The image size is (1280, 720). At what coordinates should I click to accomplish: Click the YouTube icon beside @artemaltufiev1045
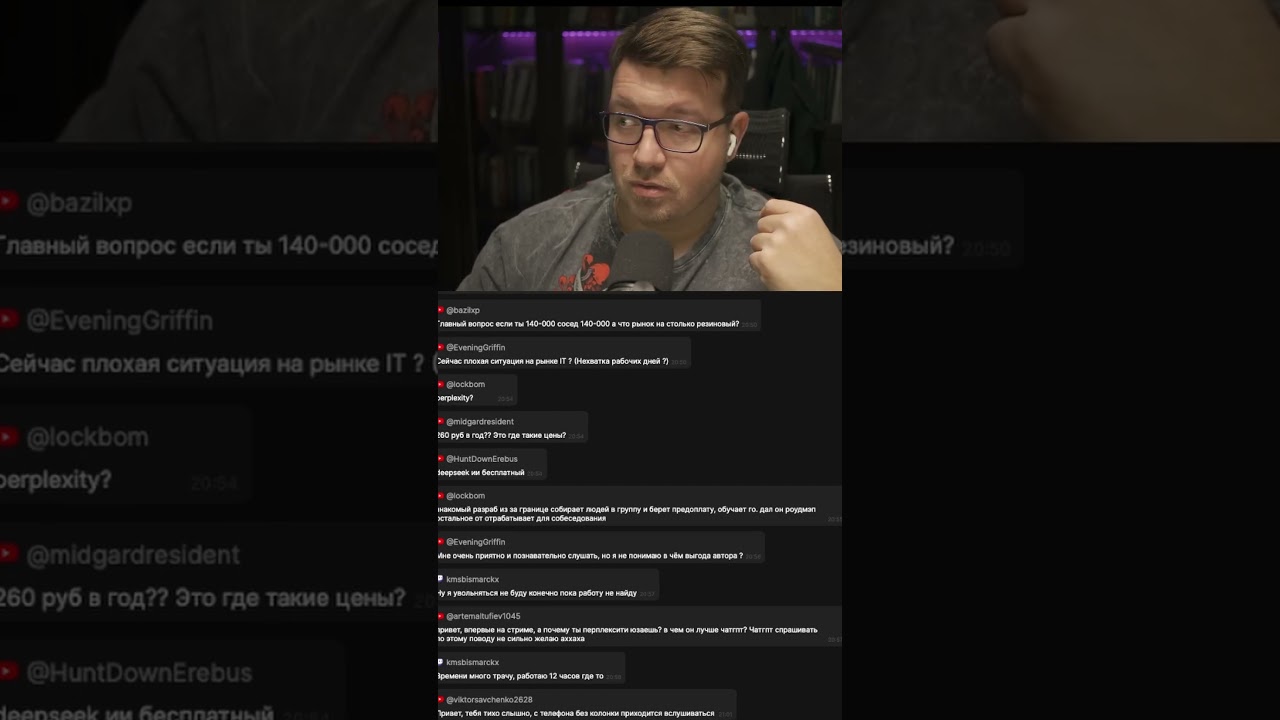(x=441, y=616)
